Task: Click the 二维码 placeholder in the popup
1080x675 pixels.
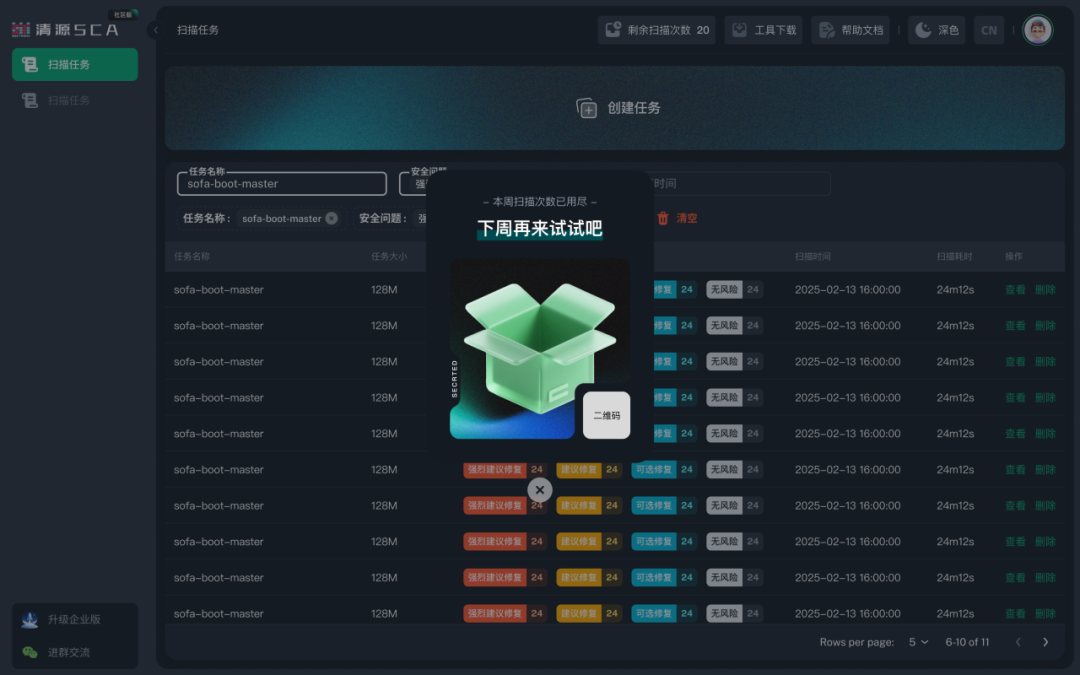Action: click(x=606, y=415)
